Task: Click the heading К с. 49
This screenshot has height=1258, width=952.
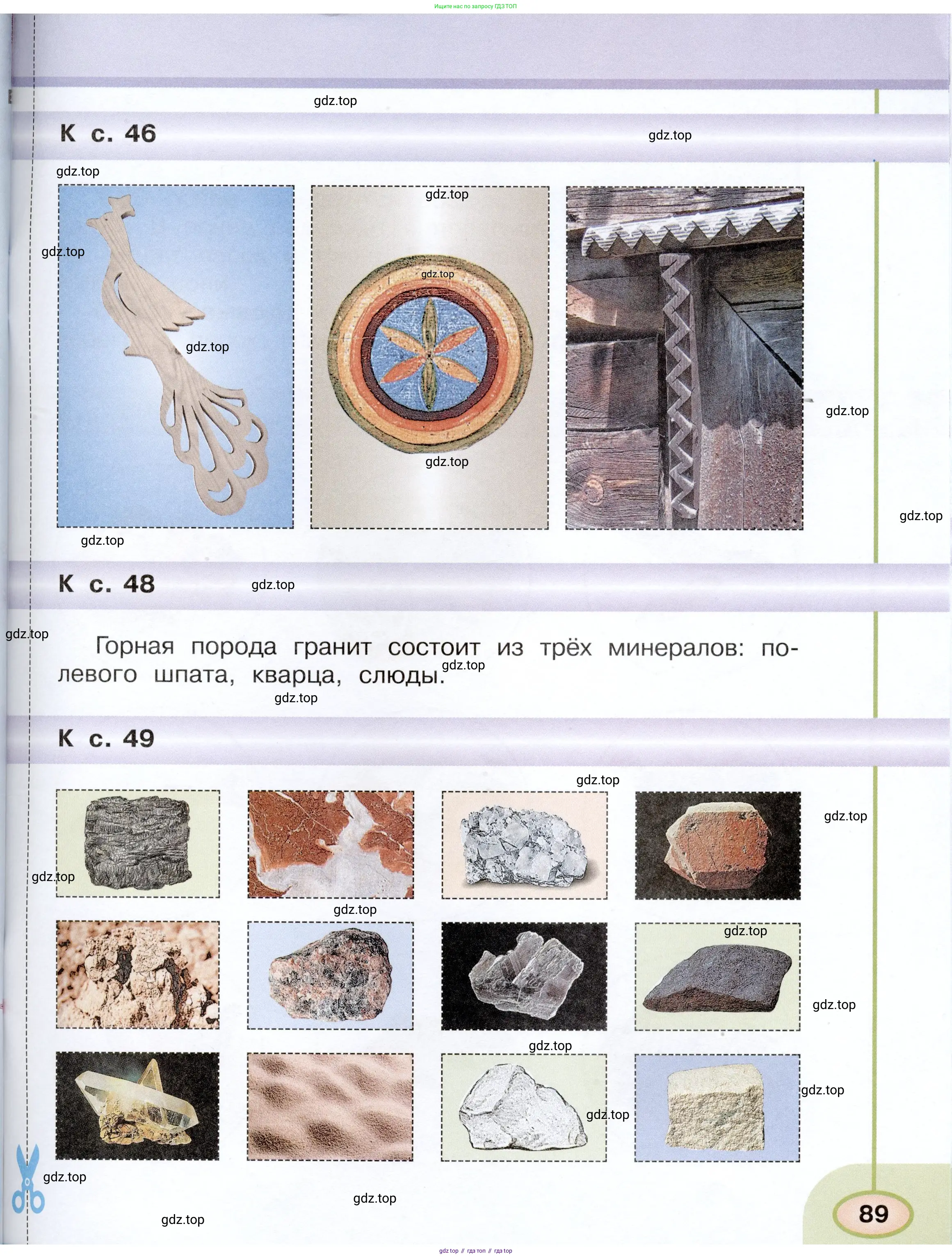Action: [x=106, y=738]
